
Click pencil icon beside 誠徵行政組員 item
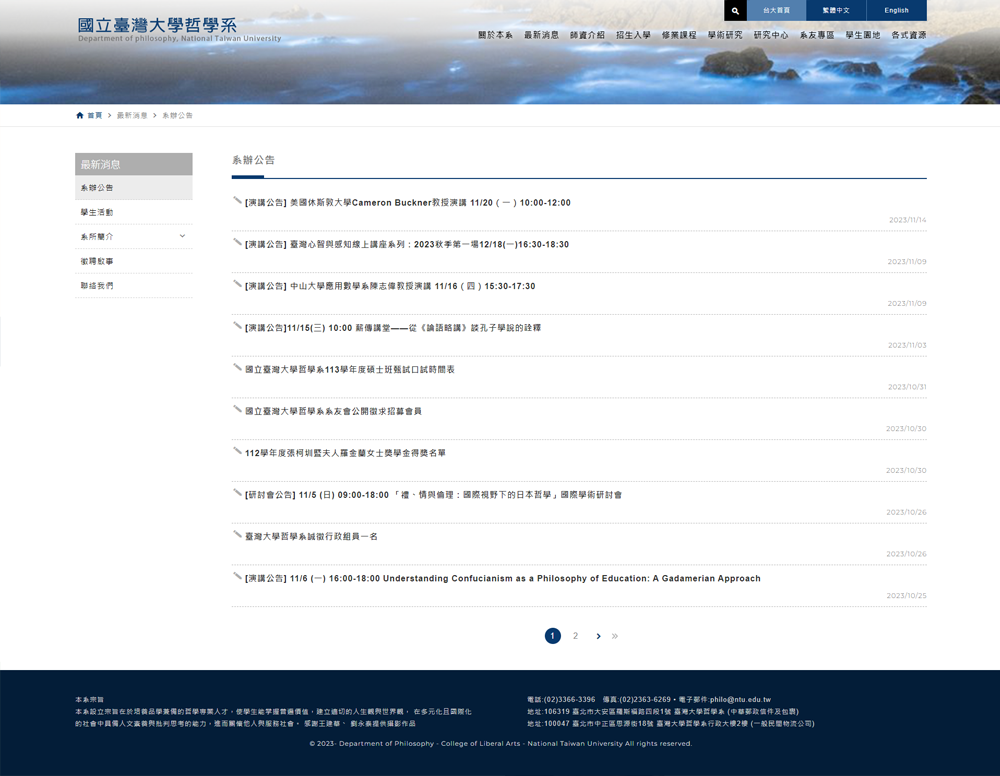pyautogui.click(x=237, y=535)
